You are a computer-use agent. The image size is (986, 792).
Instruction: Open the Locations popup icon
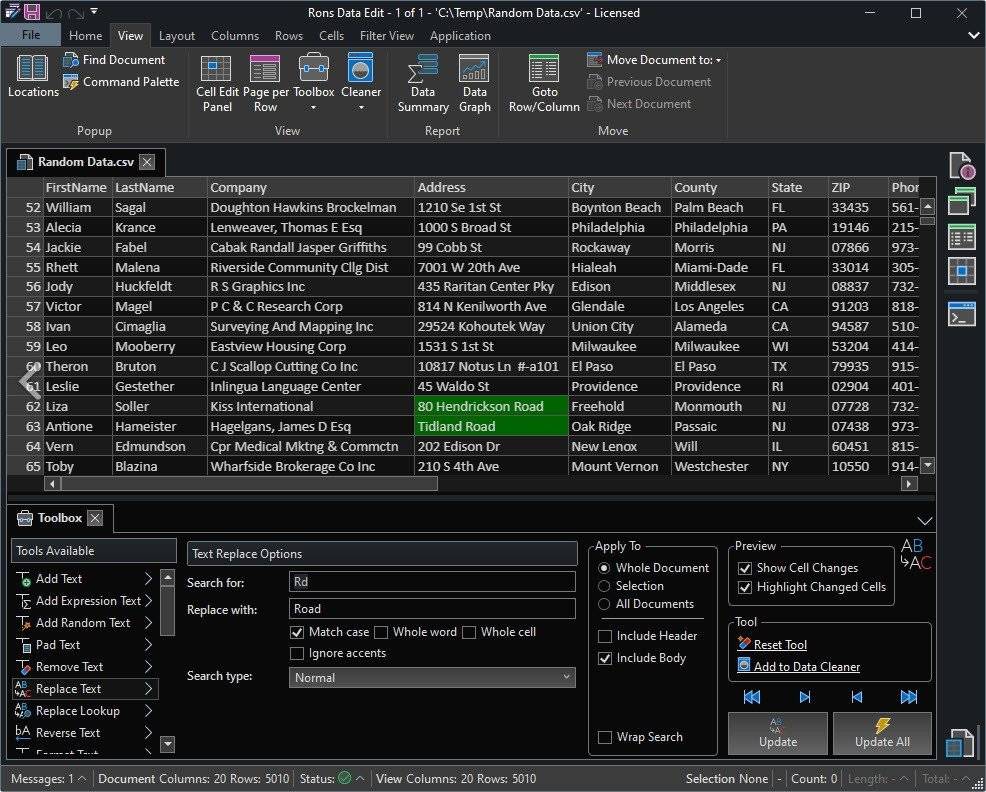33,70
